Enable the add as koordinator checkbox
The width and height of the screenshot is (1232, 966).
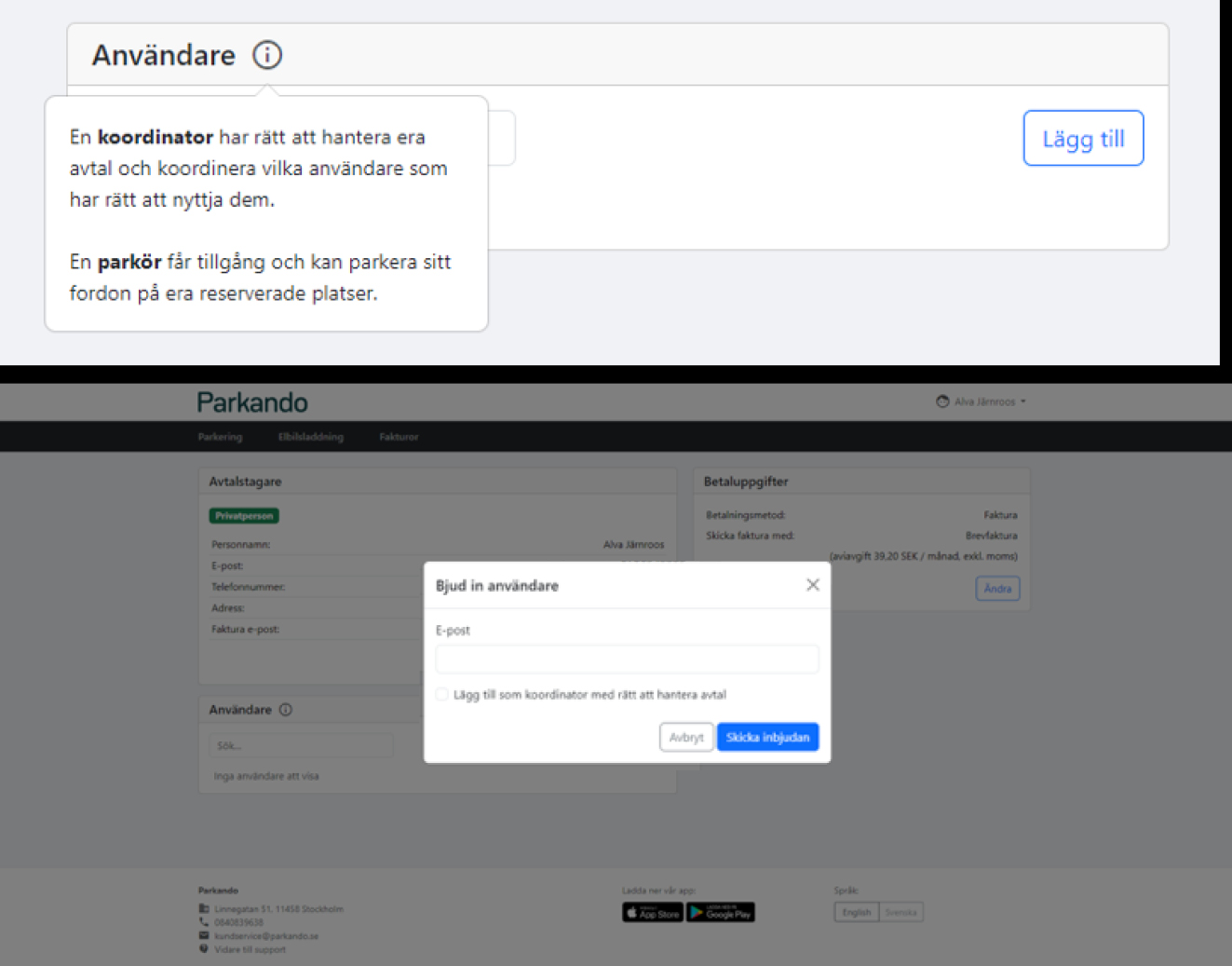coord(442,695)
